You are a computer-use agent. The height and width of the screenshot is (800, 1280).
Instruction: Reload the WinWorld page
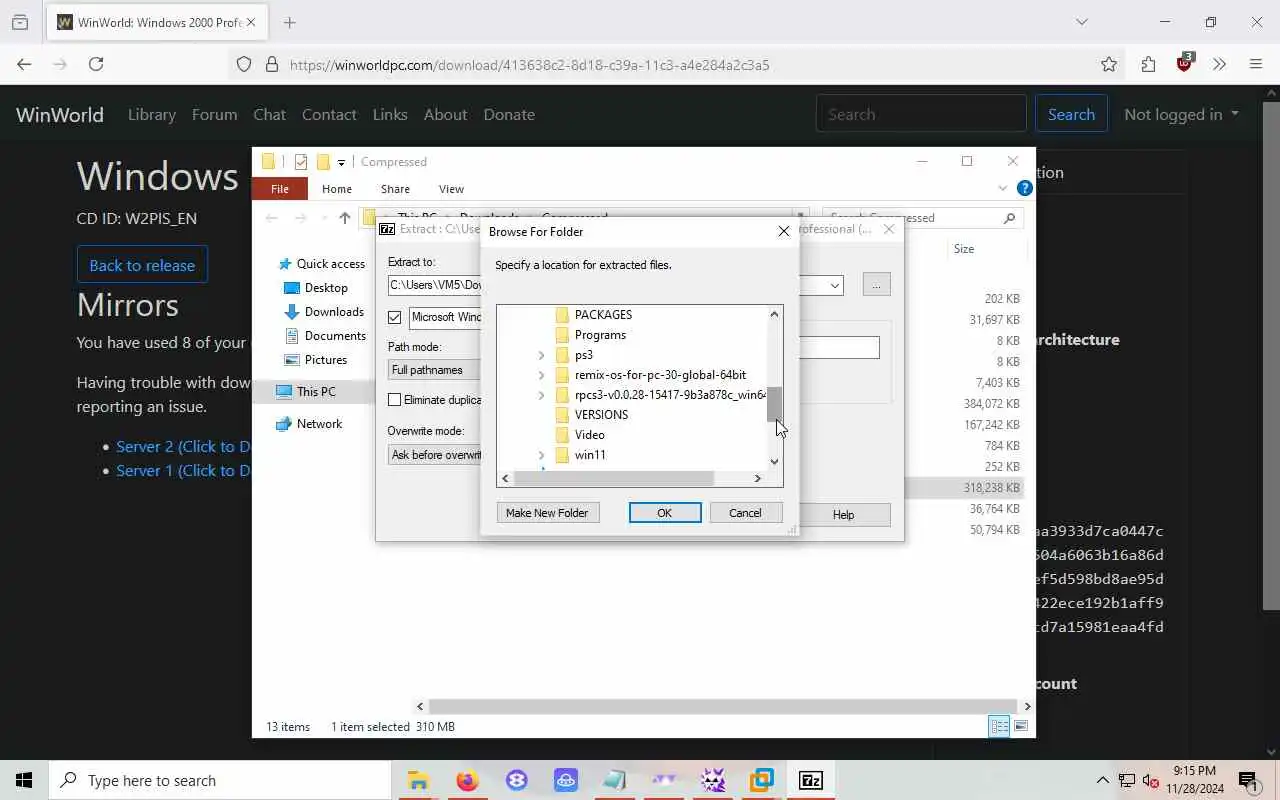coord(96,64)
